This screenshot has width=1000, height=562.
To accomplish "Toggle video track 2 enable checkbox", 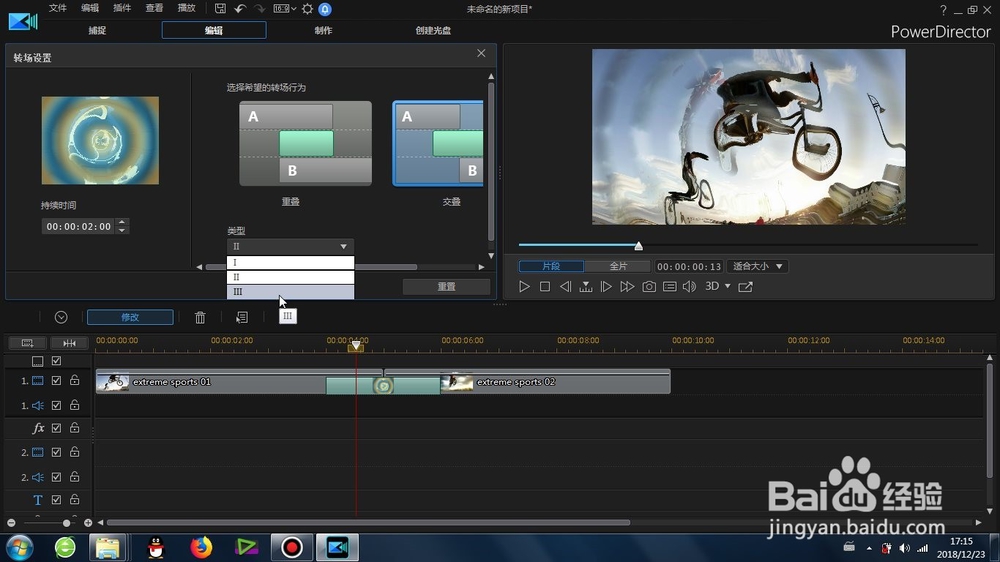I will pos(56,452).
